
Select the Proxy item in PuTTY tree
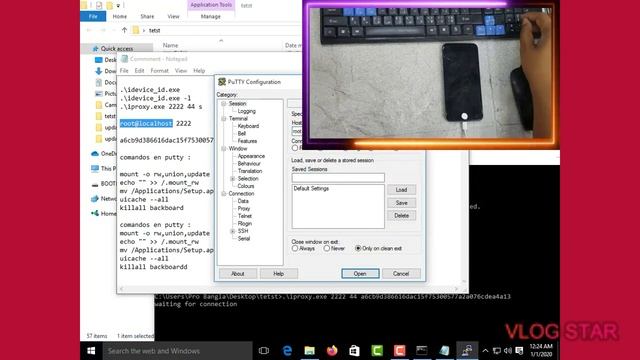(x=244, y=209)
